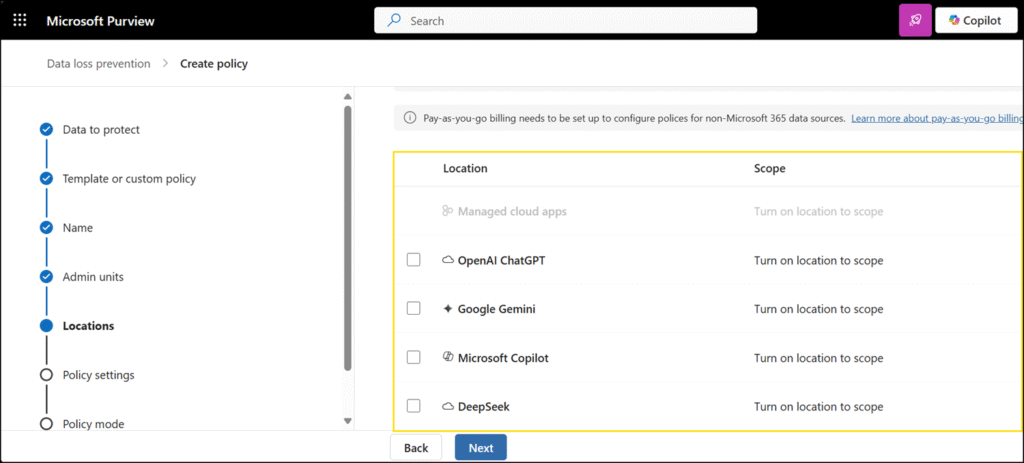Click the DeepSeek cloud icon
Screen dimensions: 1024x463
(x=447, y=406)
